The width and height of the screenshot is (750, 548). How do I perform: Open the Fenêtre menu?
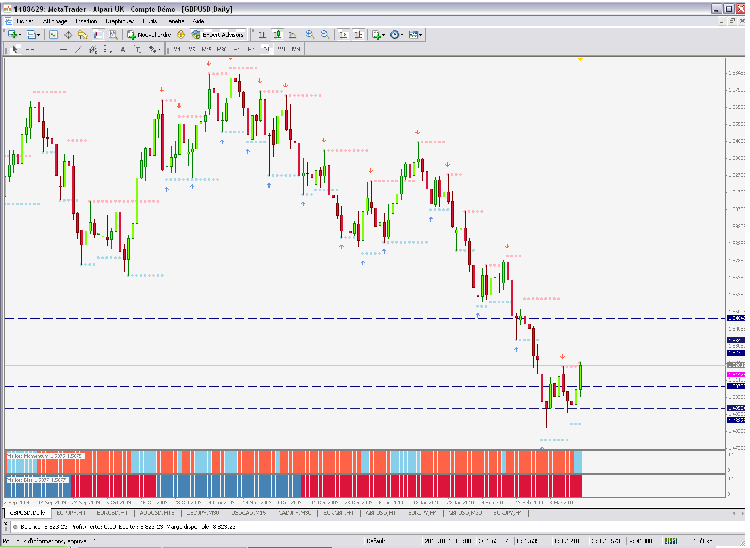pos(176,21)
